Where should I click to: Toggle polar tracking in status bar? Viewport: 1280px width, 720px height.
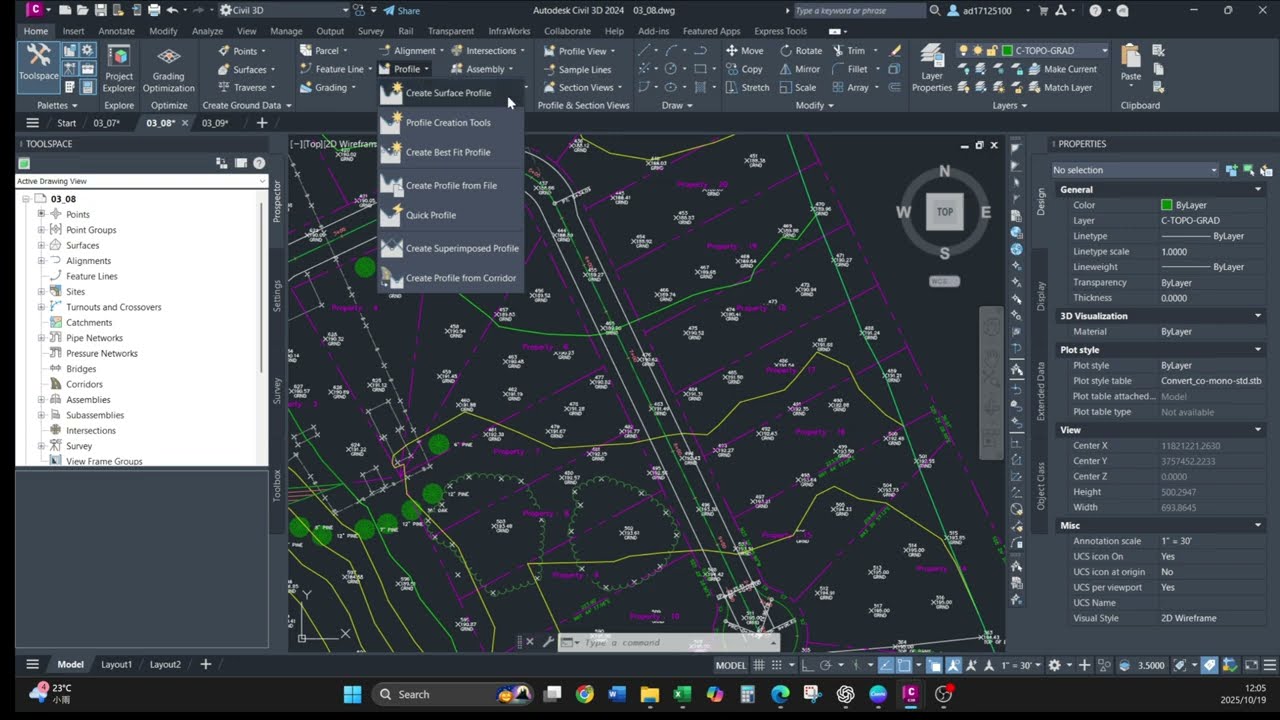coord(825,665)
